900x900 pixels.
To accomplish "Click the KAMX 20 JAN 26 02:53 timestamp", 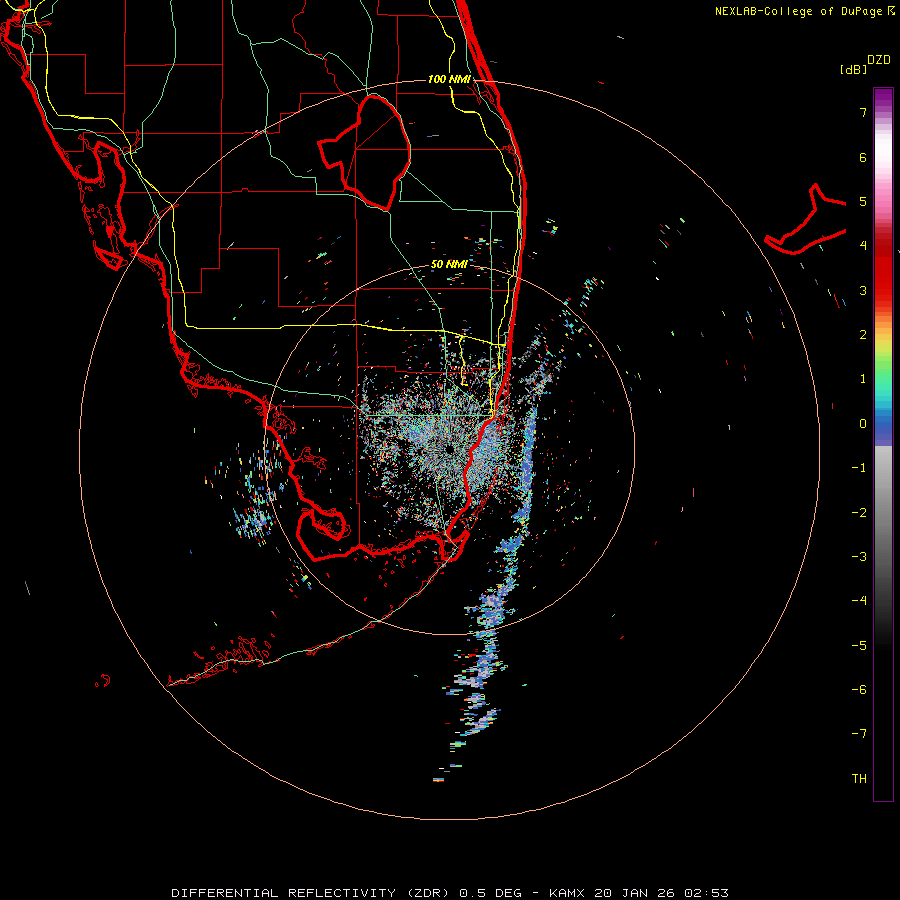I will click(639, 893).
